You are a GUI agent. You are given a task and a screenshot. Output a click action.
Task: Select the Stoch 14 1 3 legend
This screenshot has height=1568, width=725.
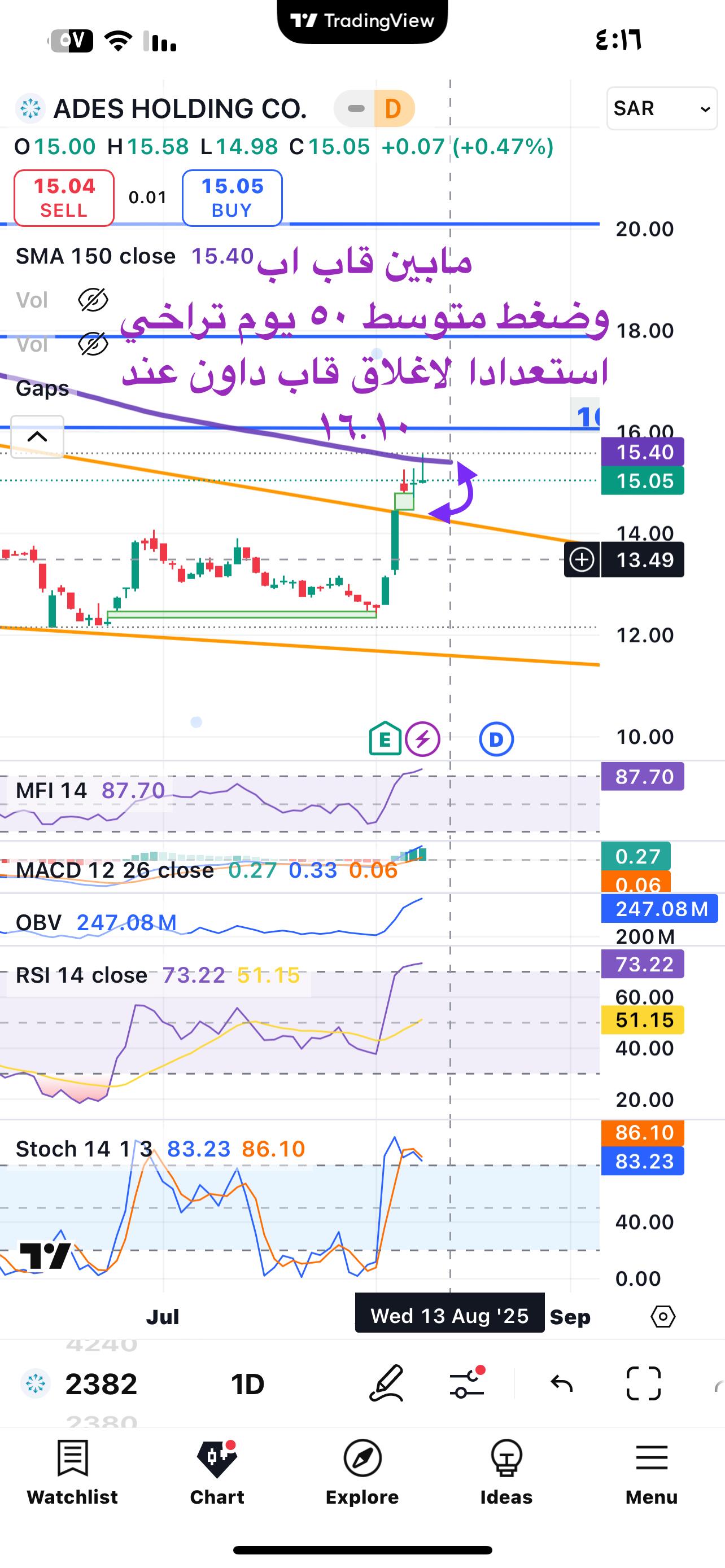coord(84,1149)
